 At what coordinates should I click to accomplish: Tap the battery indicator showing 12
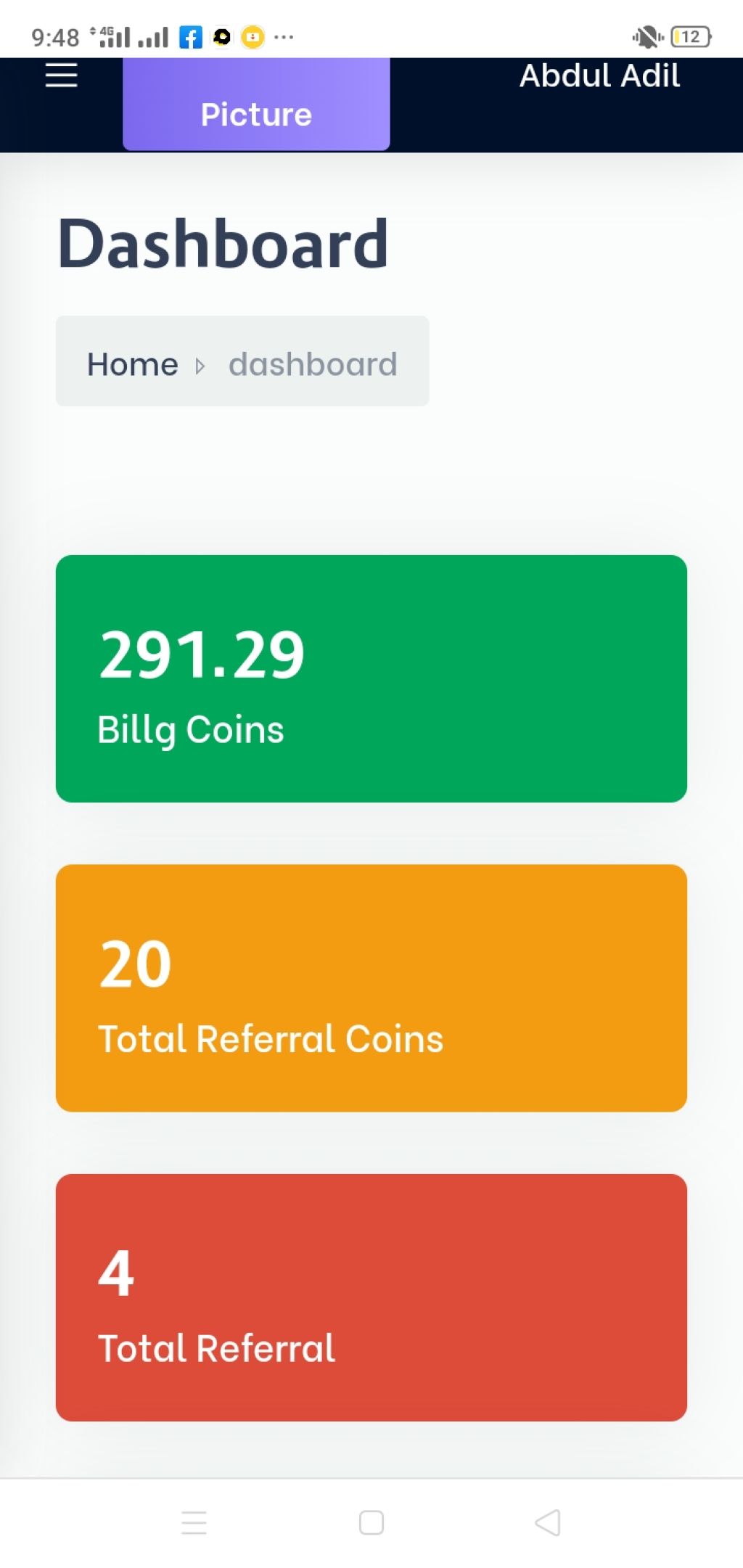[x=691, y=36]
